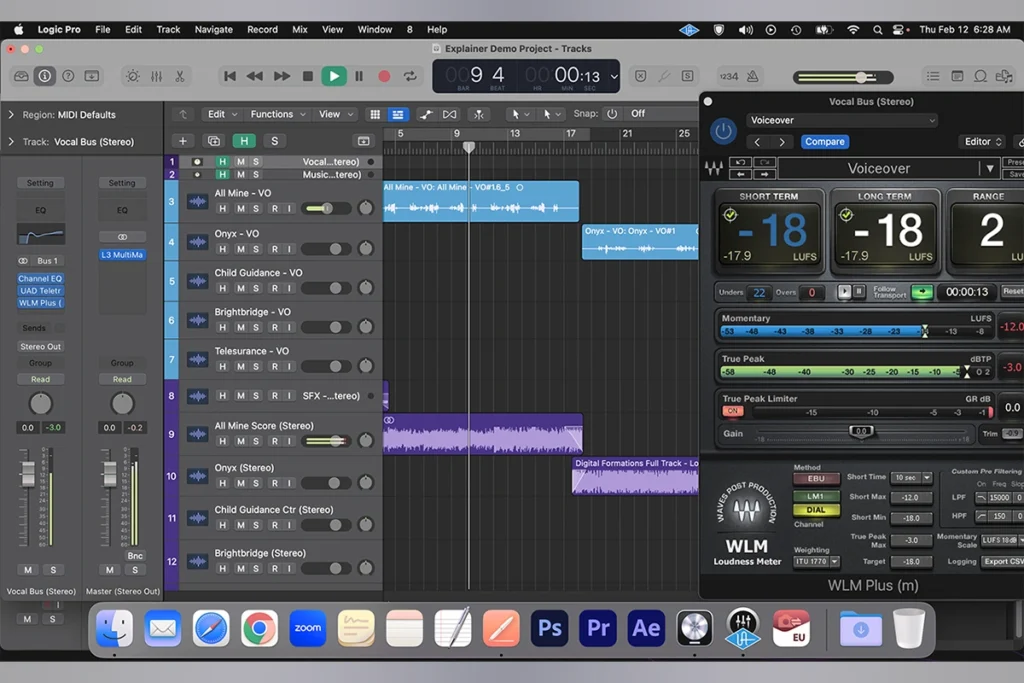Solo the Onyx - VO track
1024x683 pixels.
256,249
